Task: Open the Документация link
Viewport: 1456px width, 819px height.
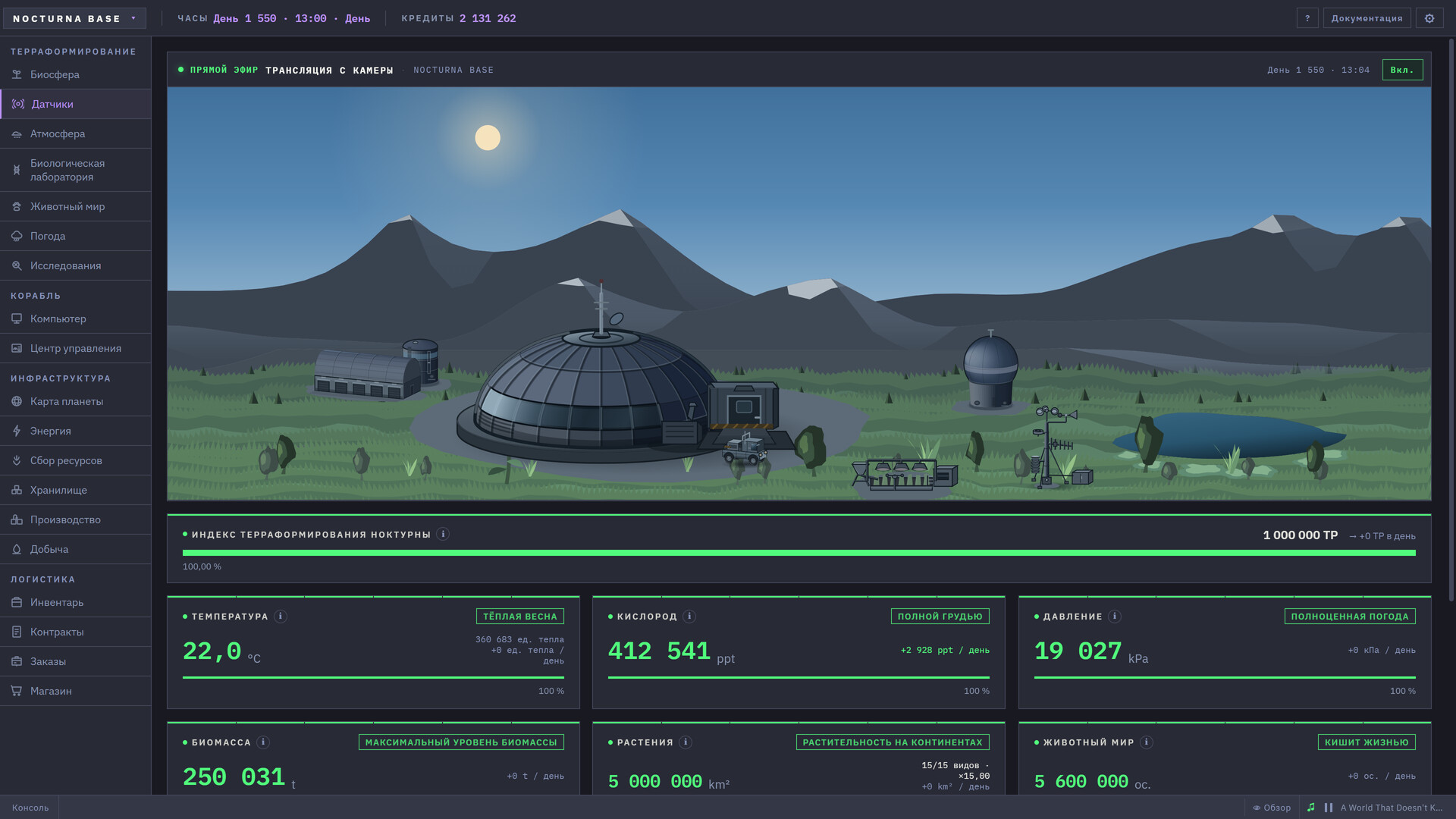Action: (1367, 18)
